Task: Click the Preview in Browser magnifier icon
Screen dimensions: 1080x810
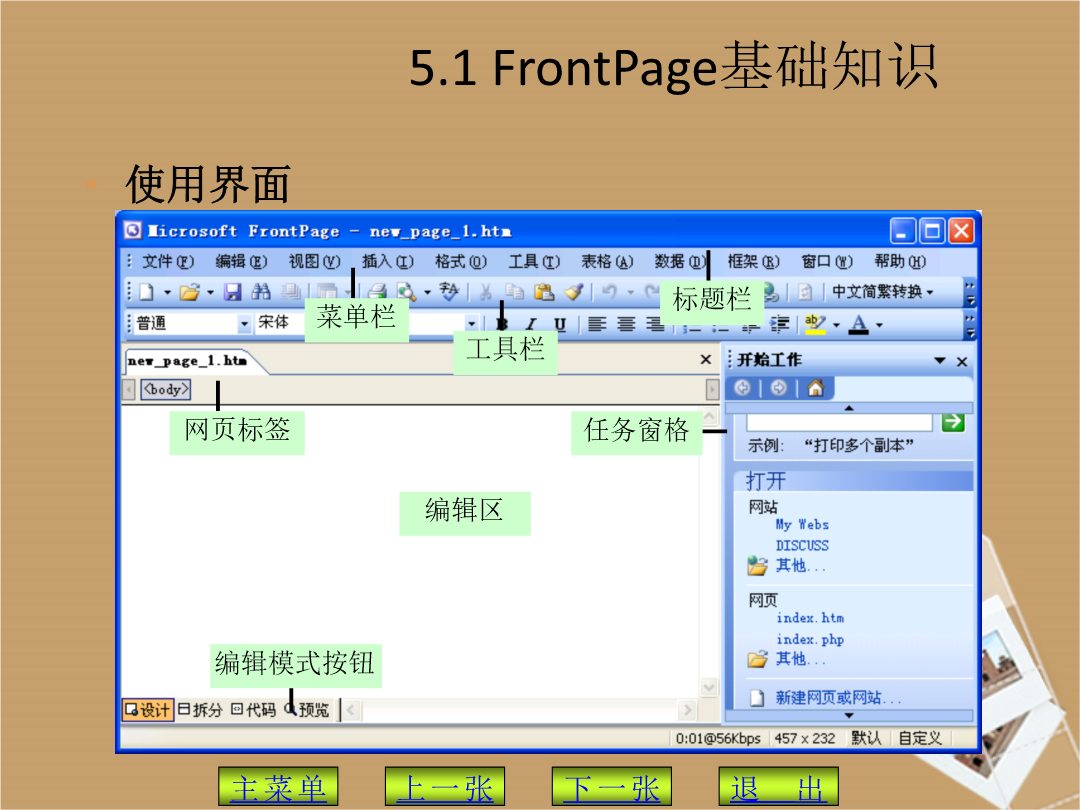Action: pyautogui.click(x=406, y=293)
